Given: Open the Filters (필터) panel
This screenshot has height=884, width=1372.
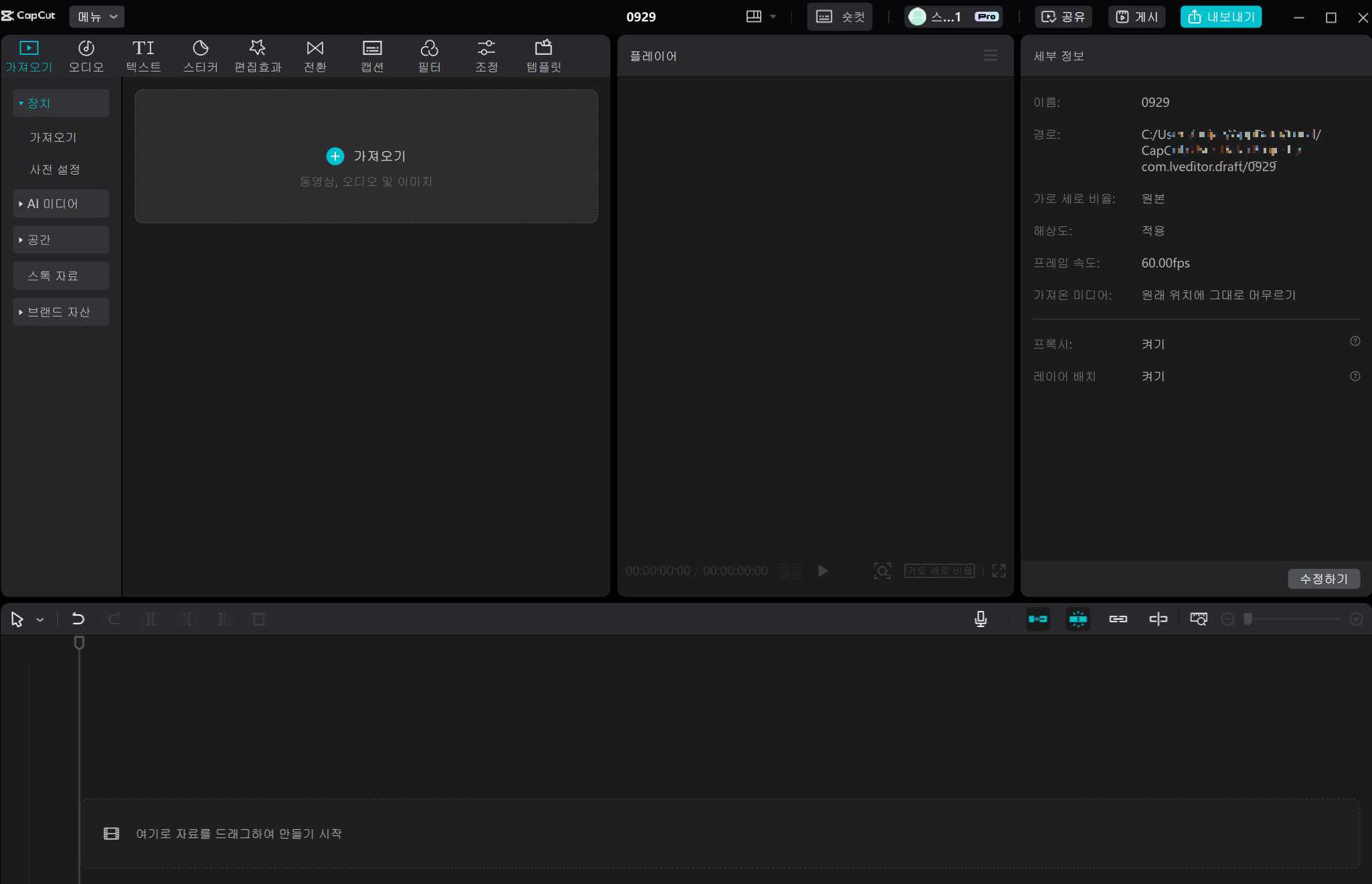Looking at the screenshot, I should 429,56.
